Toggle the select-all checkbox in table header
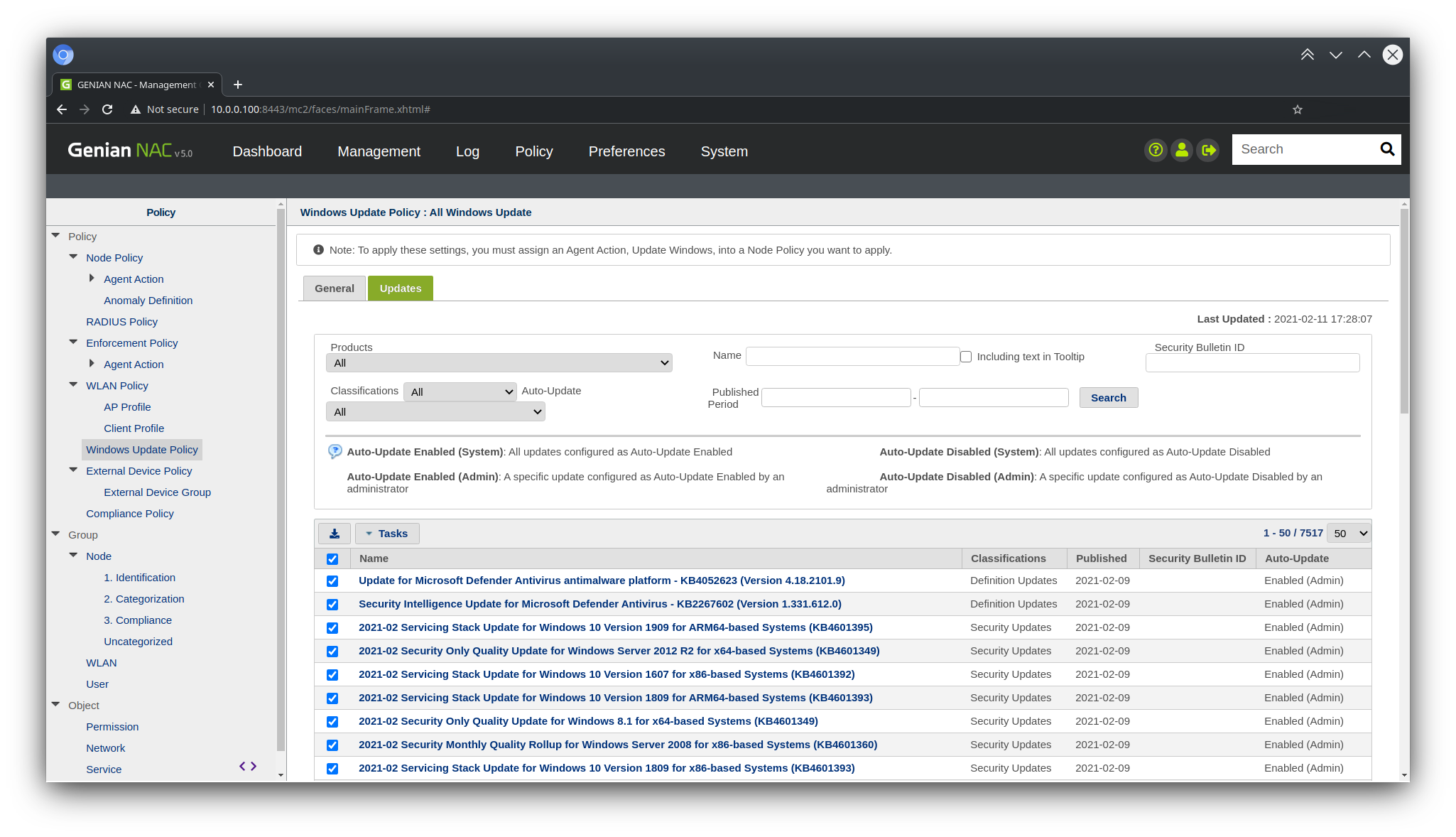 point(332,559)
